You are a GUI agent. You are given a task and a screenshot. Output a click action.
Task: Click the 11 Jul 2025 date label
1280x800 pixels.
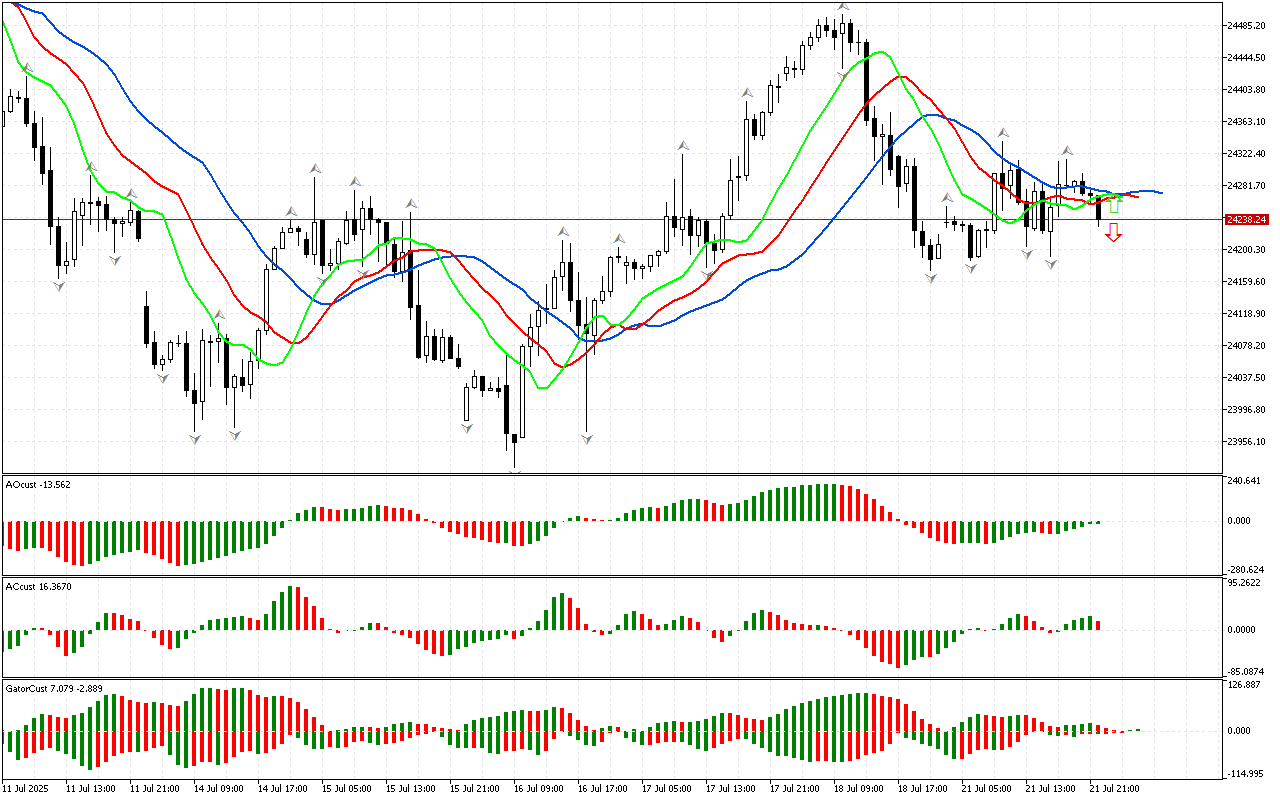point(28,789)
